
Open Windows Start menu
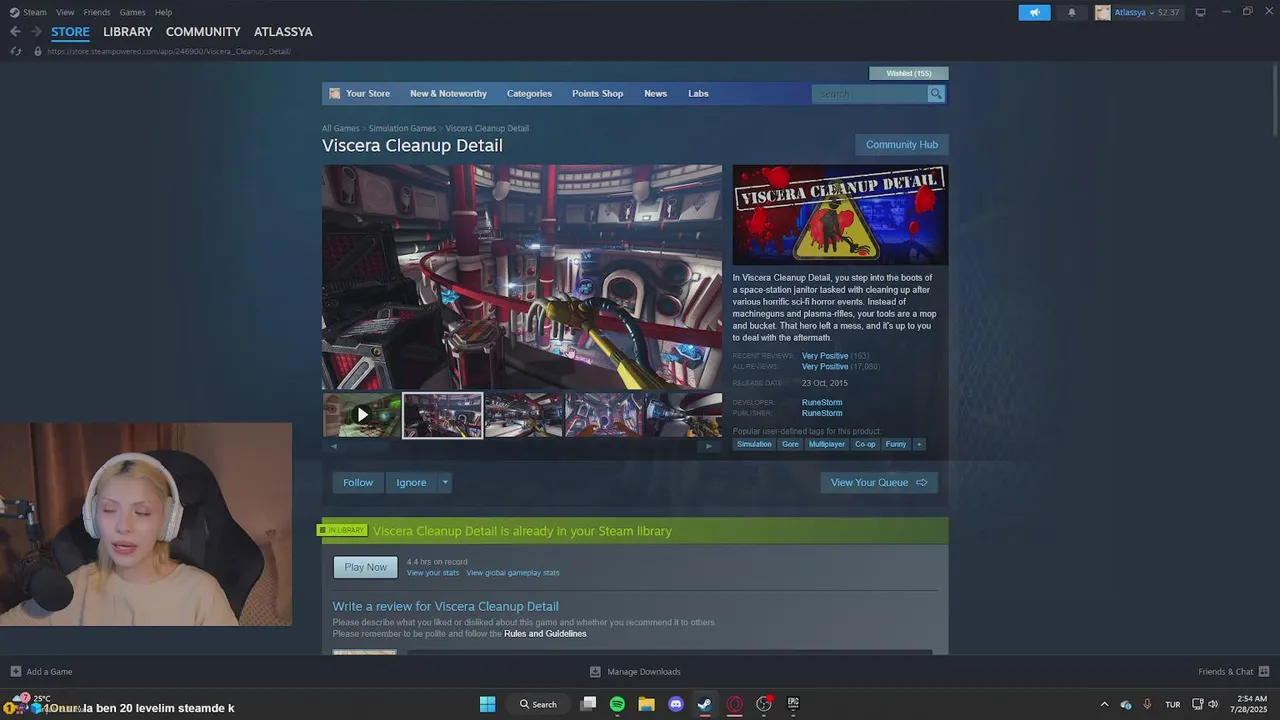487,704
